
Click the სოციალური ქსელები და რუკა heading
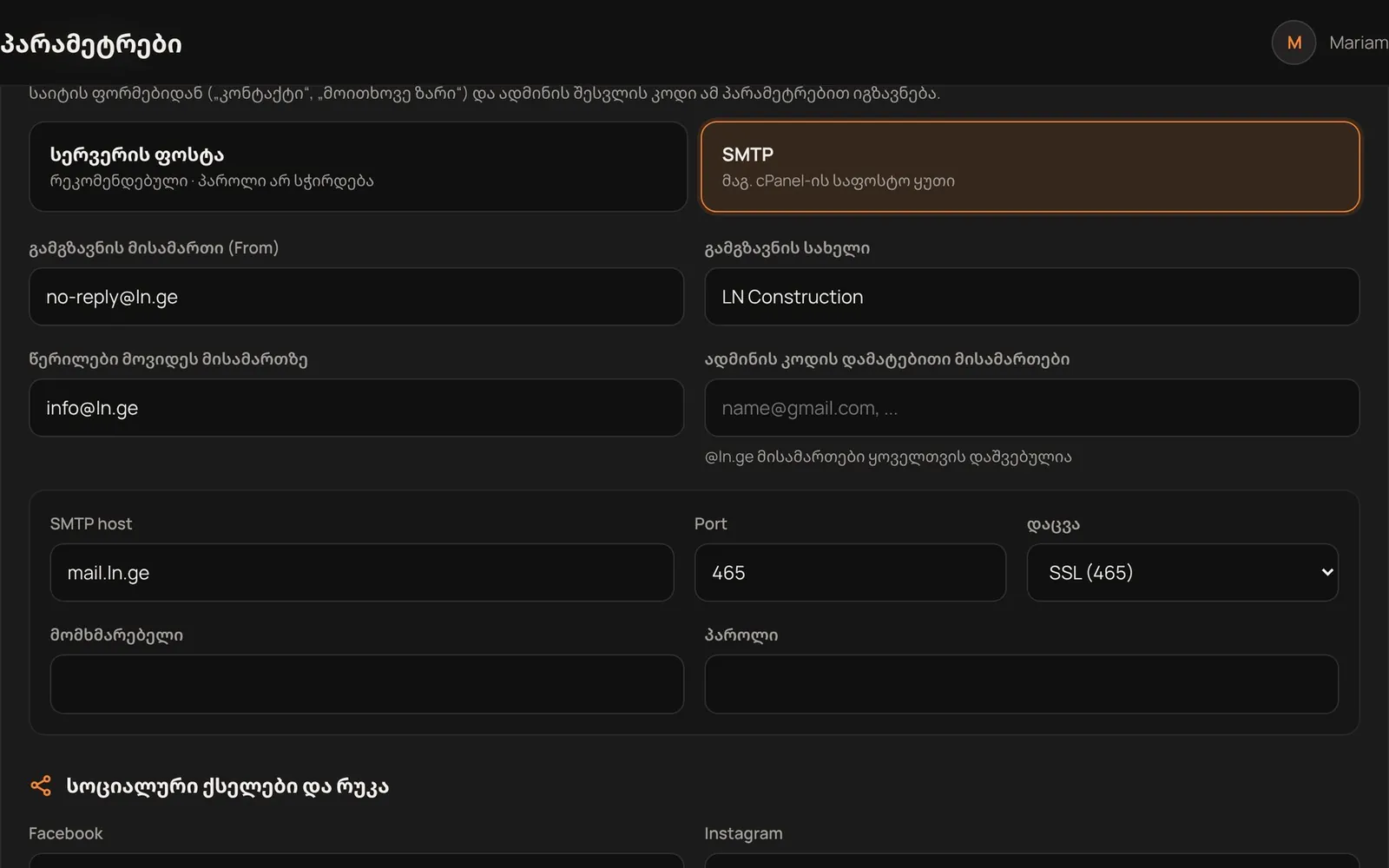tap(227, 787)
